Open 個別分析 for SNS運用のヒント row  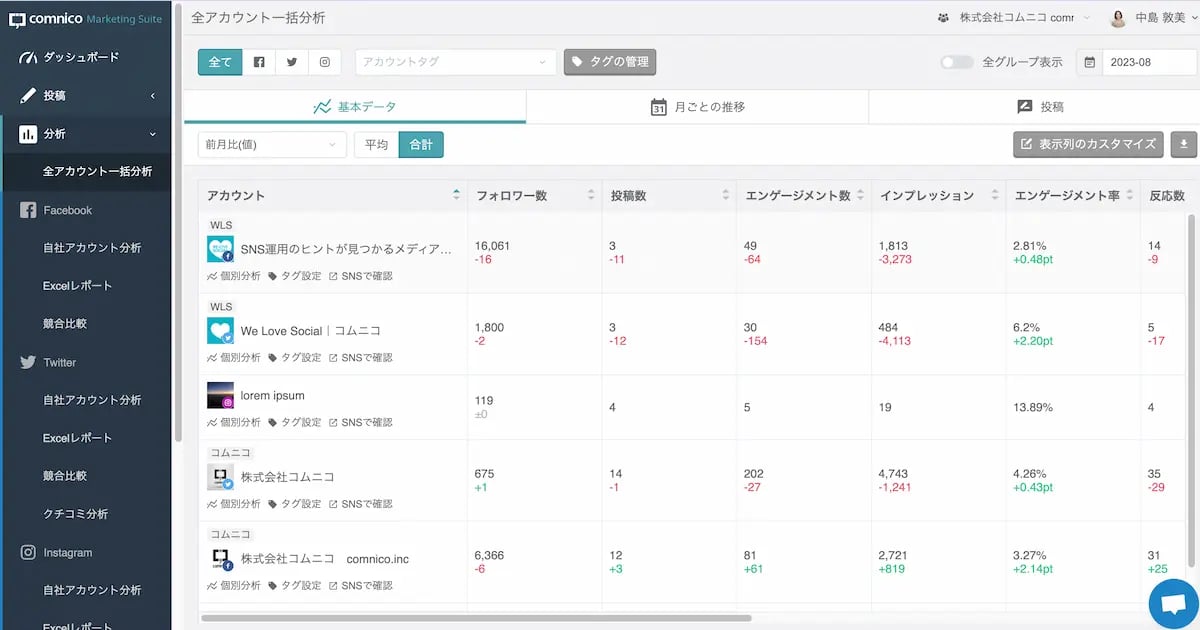[x=234, y=275]
